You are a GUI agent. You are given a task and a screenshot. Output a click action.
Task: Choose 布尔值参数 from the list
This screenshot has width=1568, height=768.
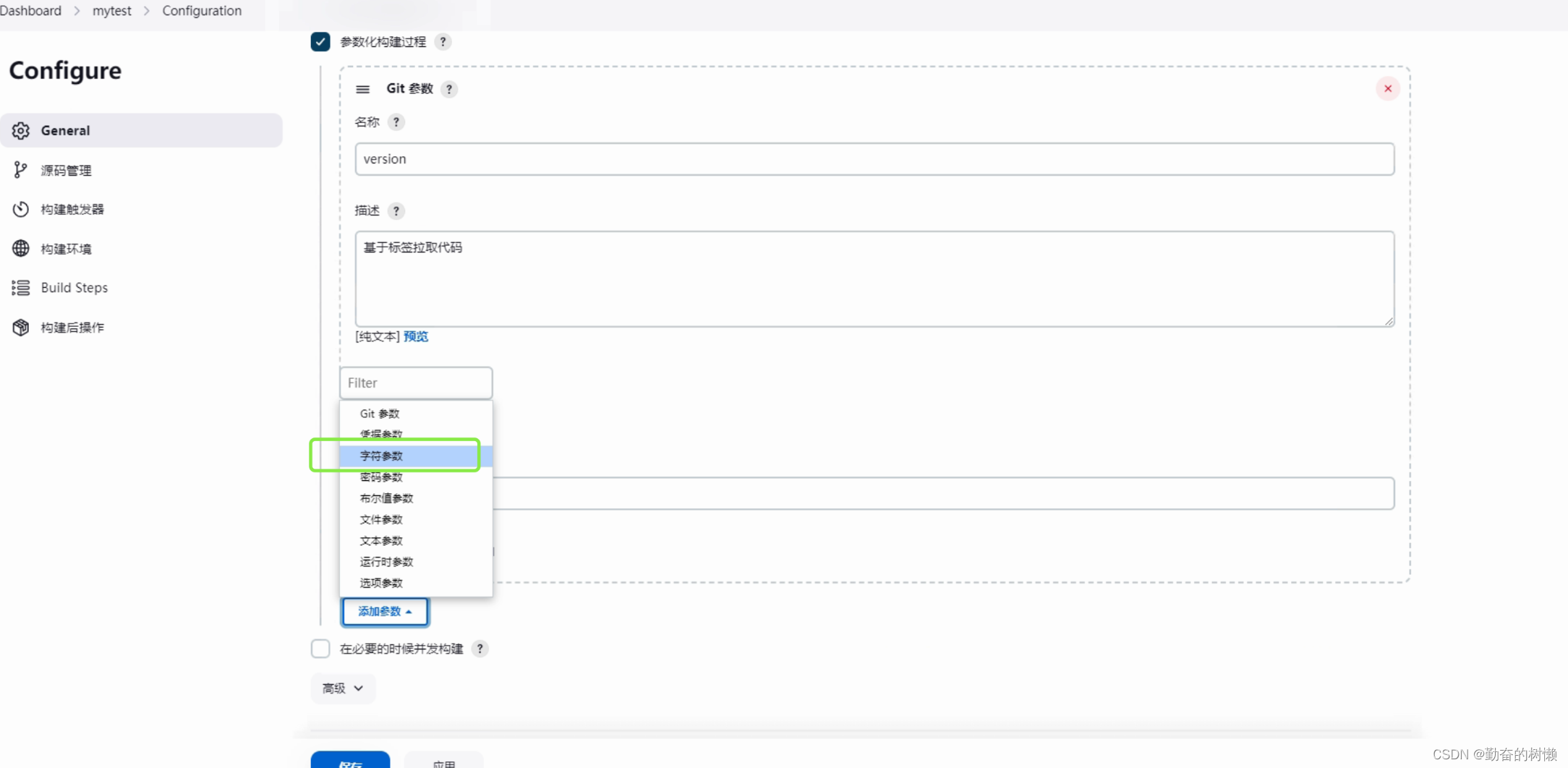[416, 498]
